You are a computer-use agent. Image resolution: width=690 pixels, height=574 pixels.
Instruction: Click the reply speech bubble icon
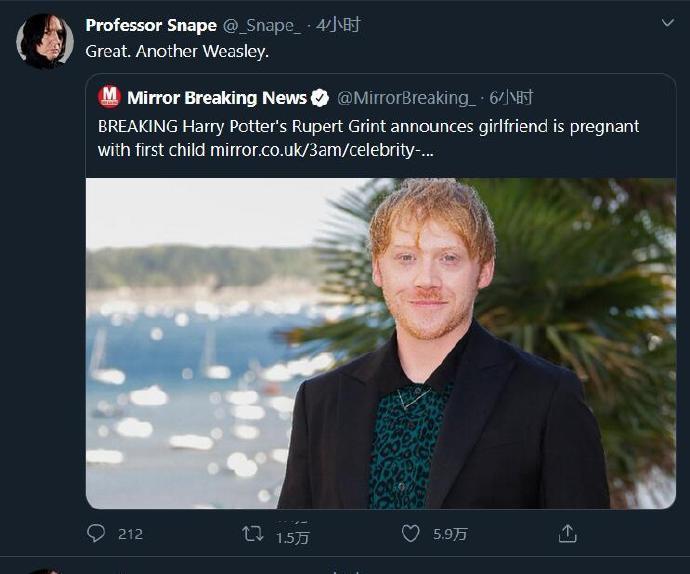[96, 534]
